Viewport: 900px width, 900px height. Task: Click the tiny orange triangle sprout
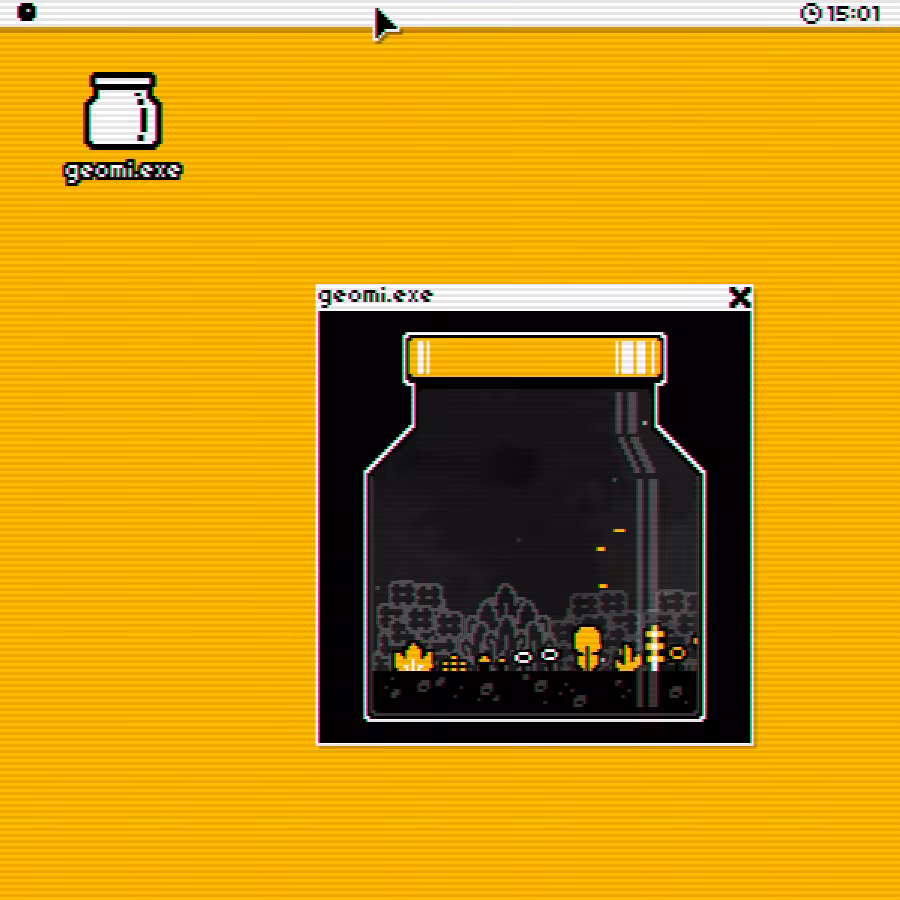coord(485,660)
